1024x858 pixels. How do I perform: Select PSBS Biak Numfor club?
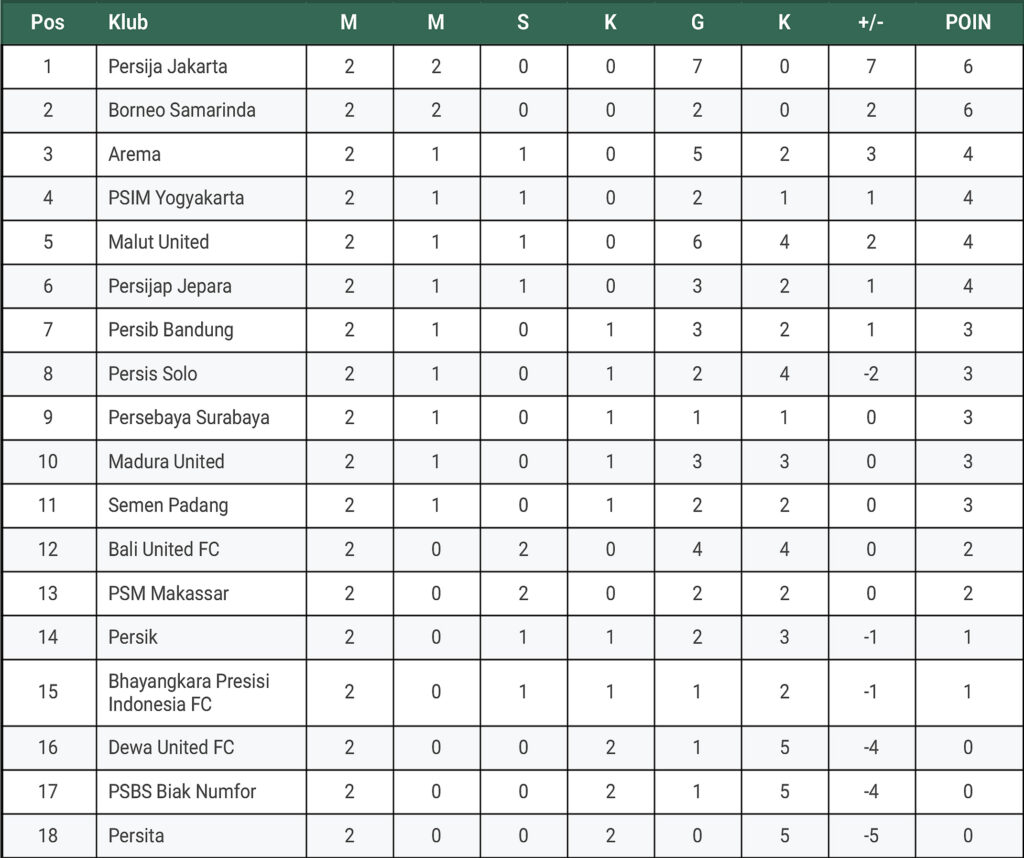coord(182,791)
